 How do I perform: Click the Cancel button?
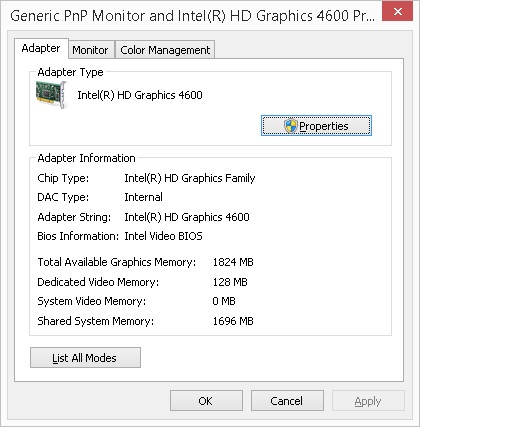287,401
